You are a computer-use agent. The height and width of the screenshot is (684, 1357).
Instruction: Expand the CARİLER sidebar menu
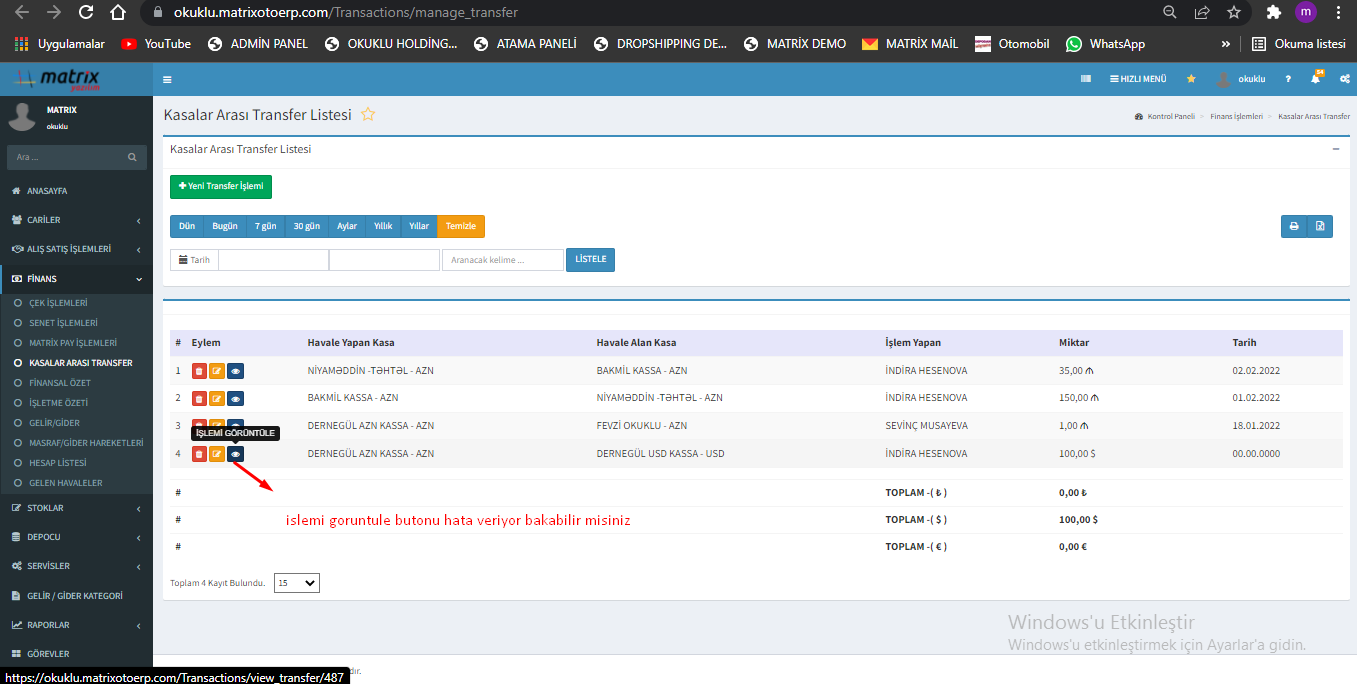coord(76,220)
